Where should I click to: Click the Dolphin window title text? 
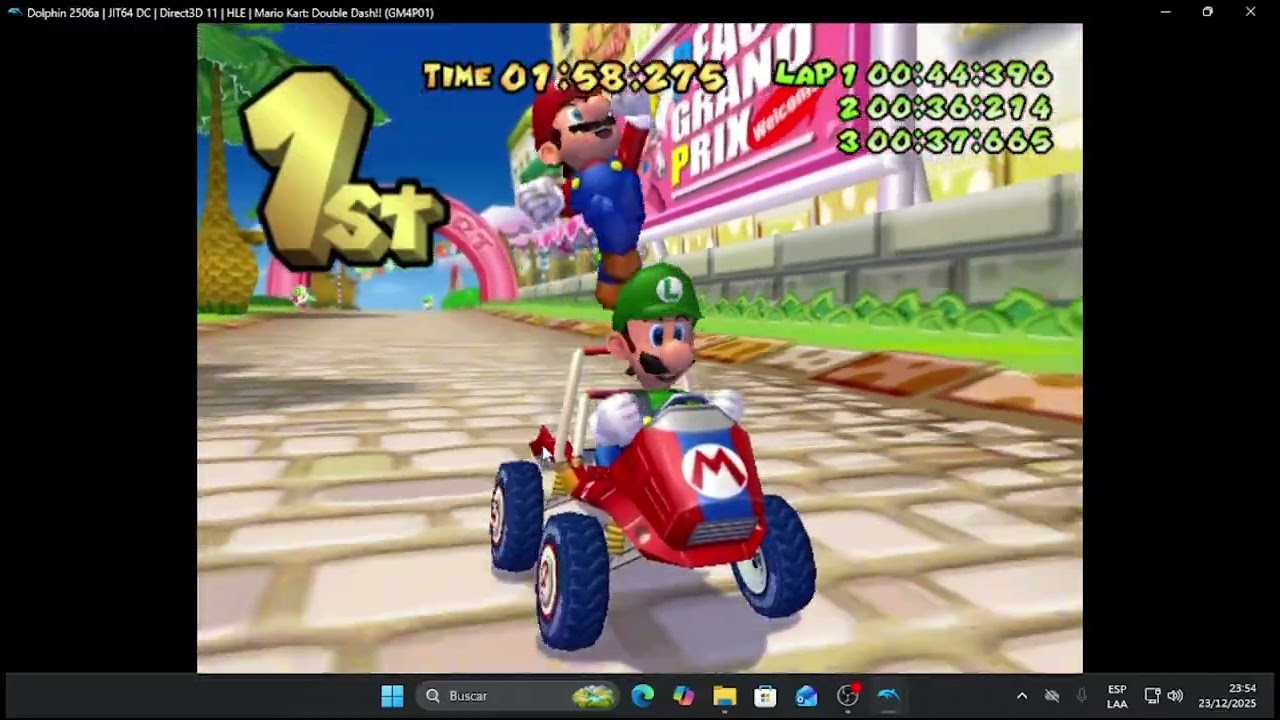[x=230, y=12]
